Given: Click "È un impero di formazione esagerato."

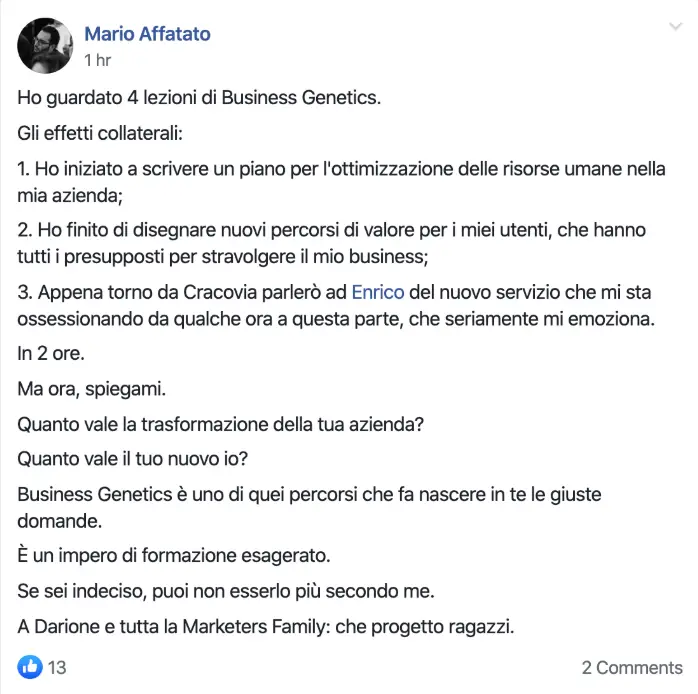Looking at the screenshot, I should pos(174,555).
